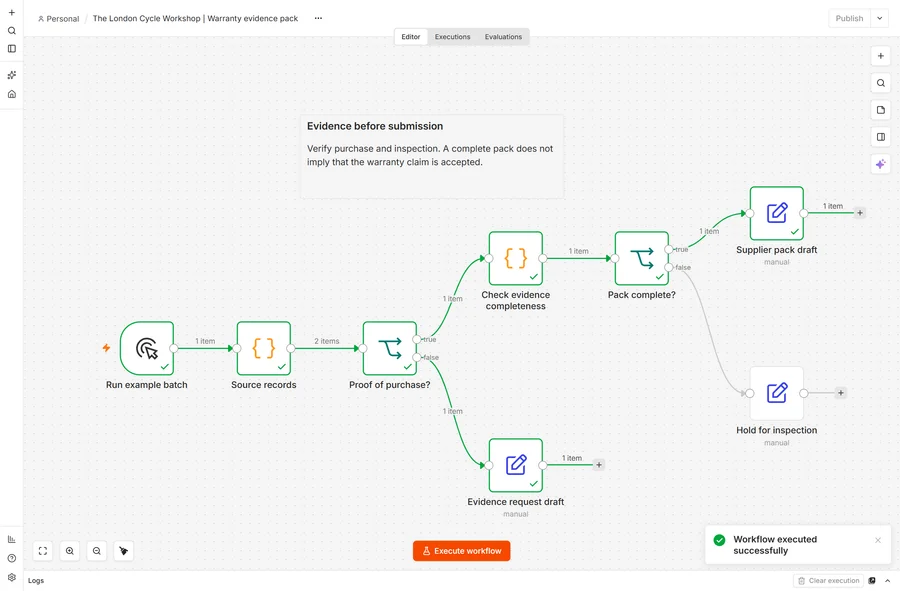Switch to the Executions tab
The height and width of the screenshot is (591, 900).
tap(452, 37)
